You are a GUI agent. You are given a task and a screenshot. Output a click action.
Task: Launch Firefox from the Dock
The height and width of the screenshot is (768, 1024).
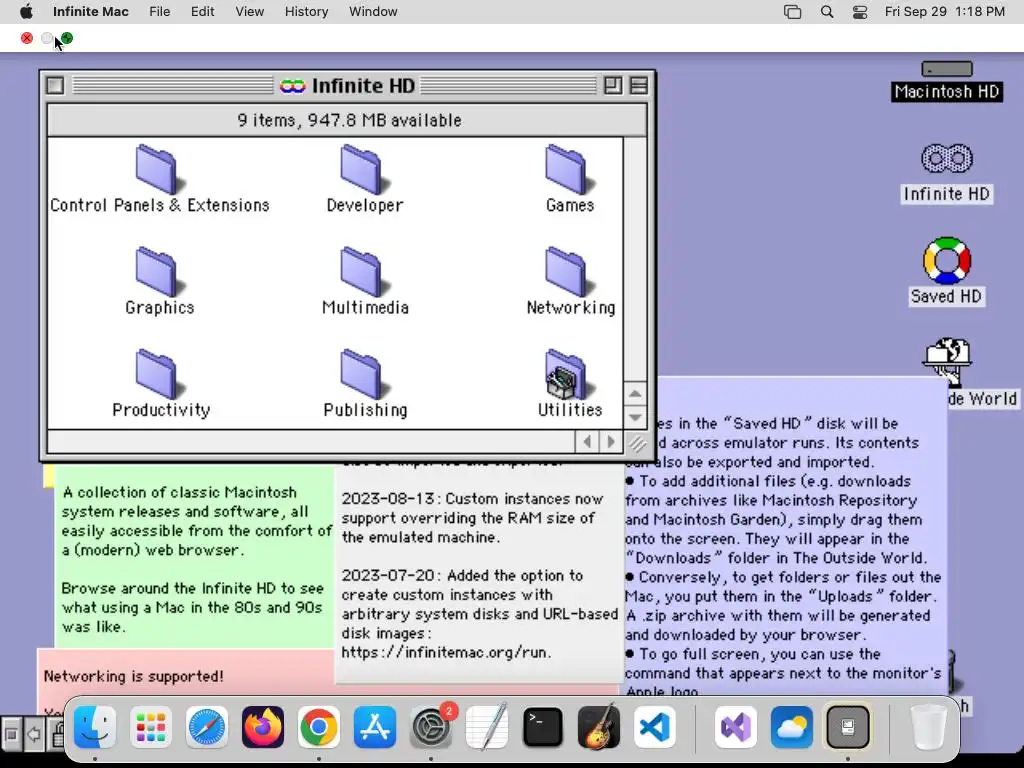263,727
